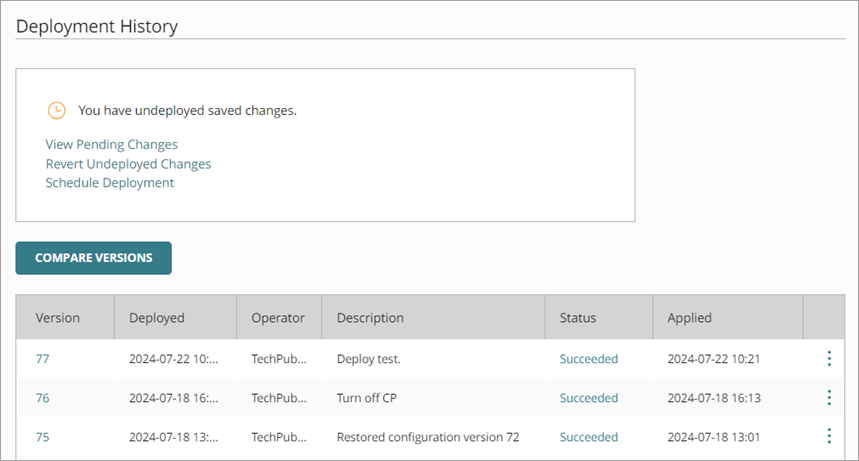859x461 pixels.
Task: Sort by the Deployed column header
Action: [157, 318]
